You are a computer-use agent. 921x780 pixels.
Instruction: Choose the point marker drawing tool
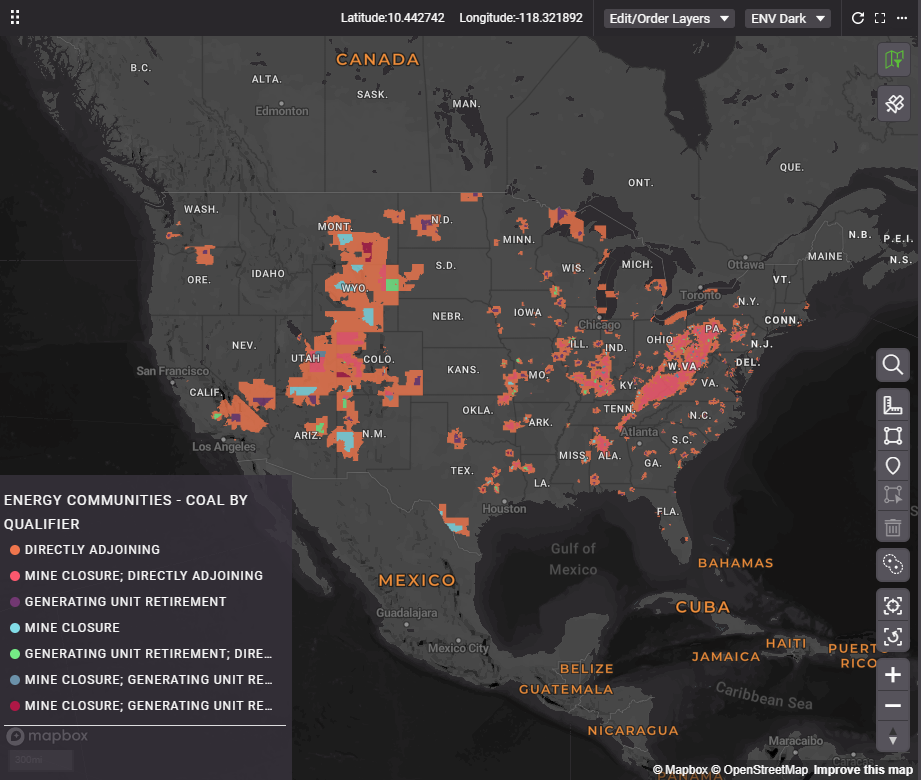(x=893, y=466)
